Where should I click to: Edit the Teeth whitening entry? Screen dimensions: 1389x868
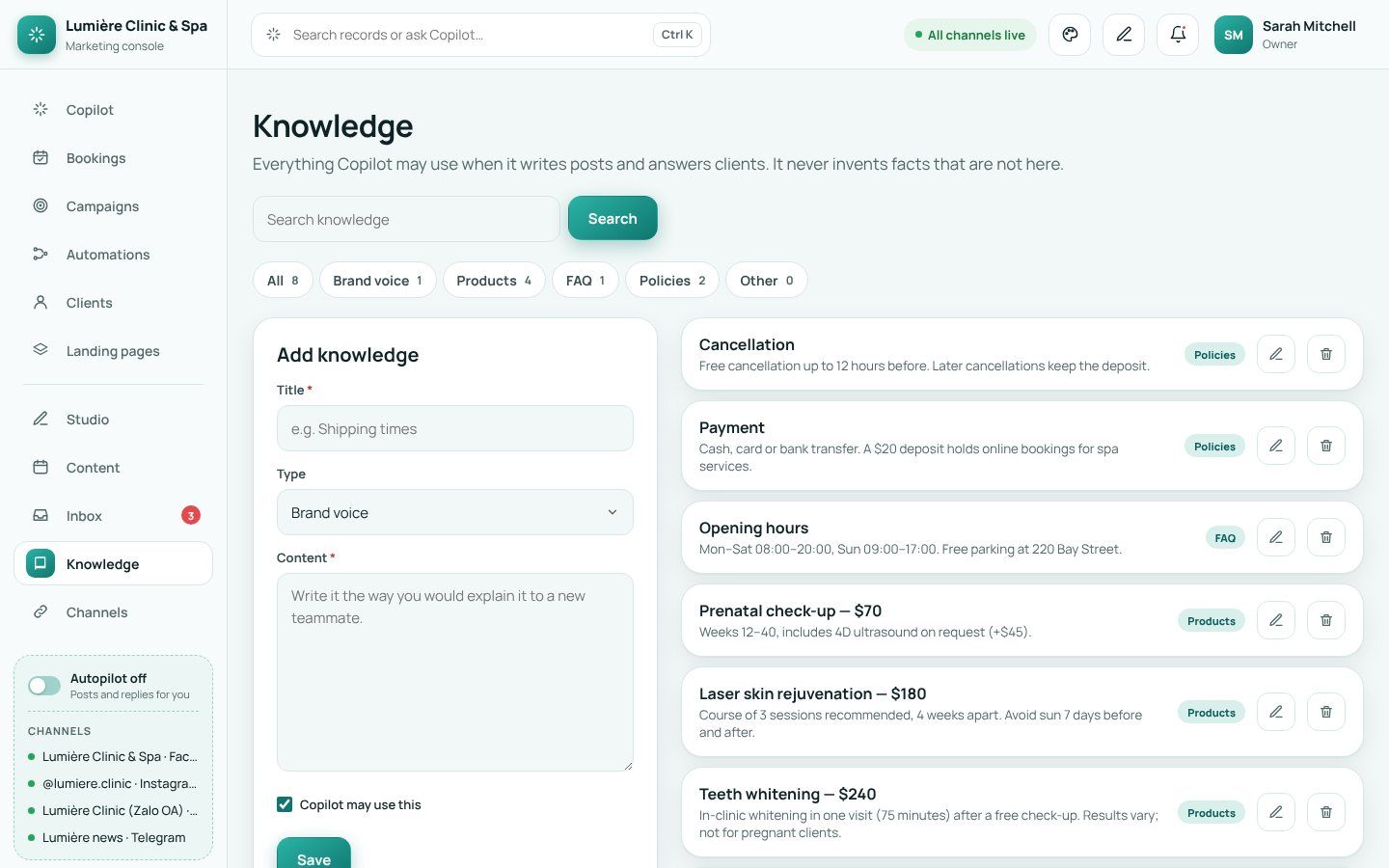1276,812
